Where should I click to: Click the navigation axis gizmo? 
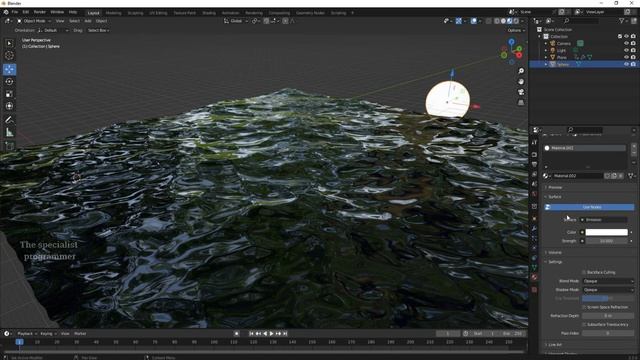pyautogui.click(x=511, y=51)
